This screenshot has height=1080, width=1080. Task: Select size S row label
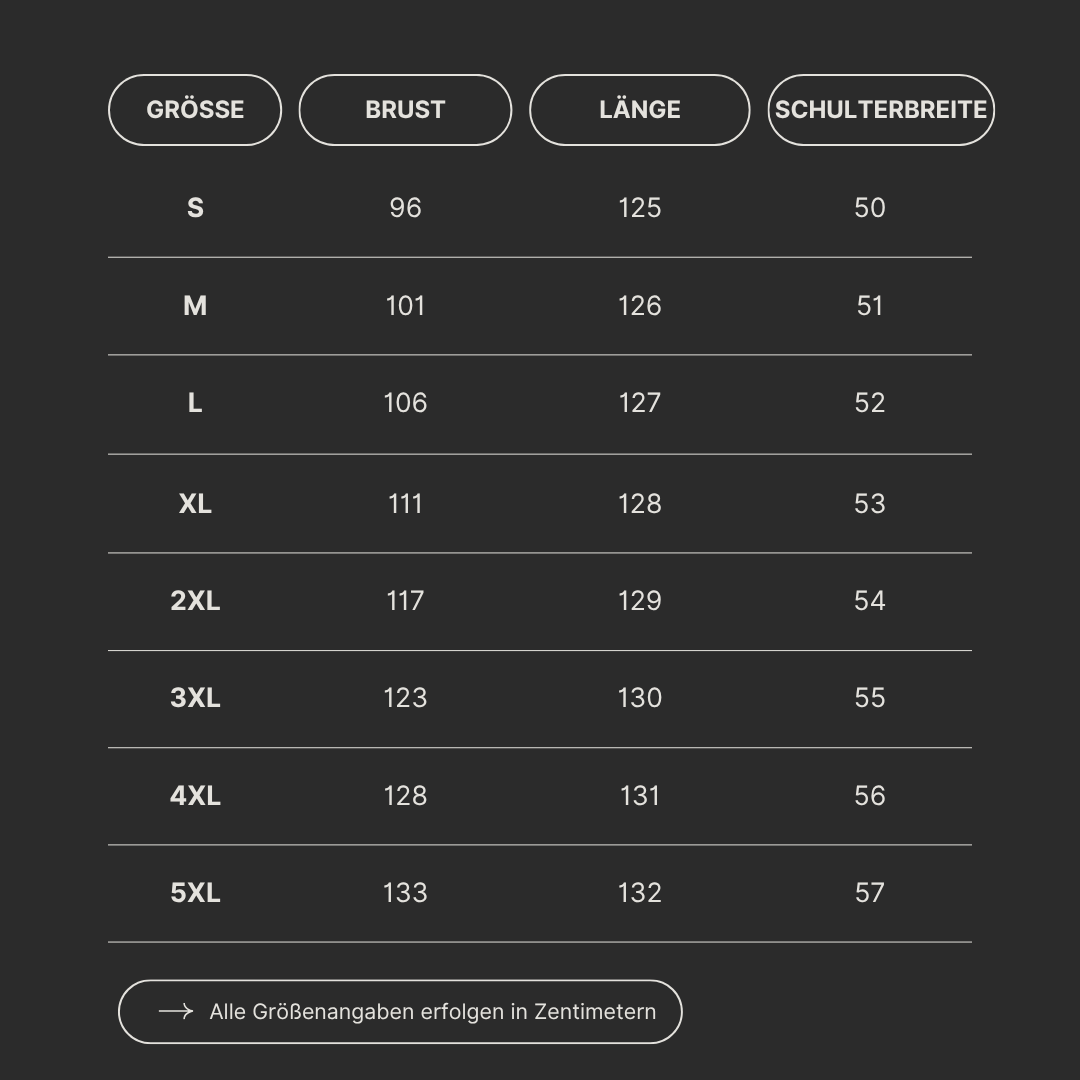tap(195, 208)
